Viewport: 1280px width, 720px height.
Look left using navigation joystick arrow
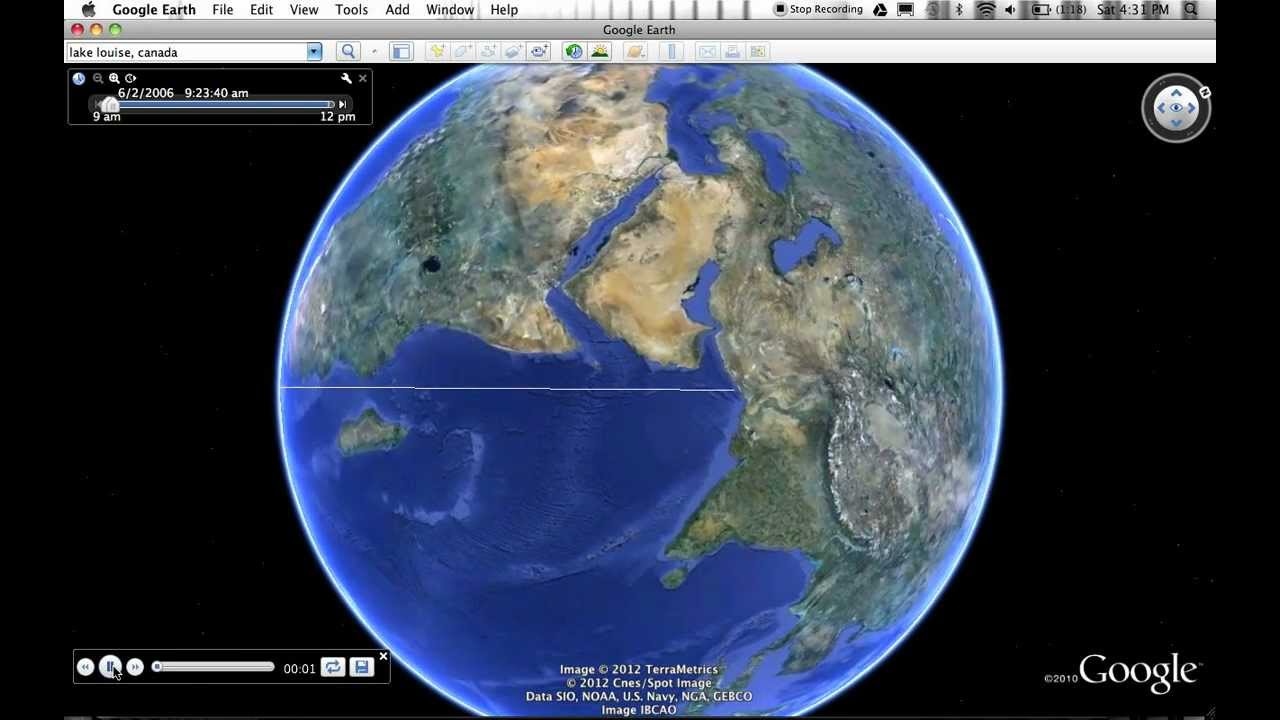coord(1161,108)
